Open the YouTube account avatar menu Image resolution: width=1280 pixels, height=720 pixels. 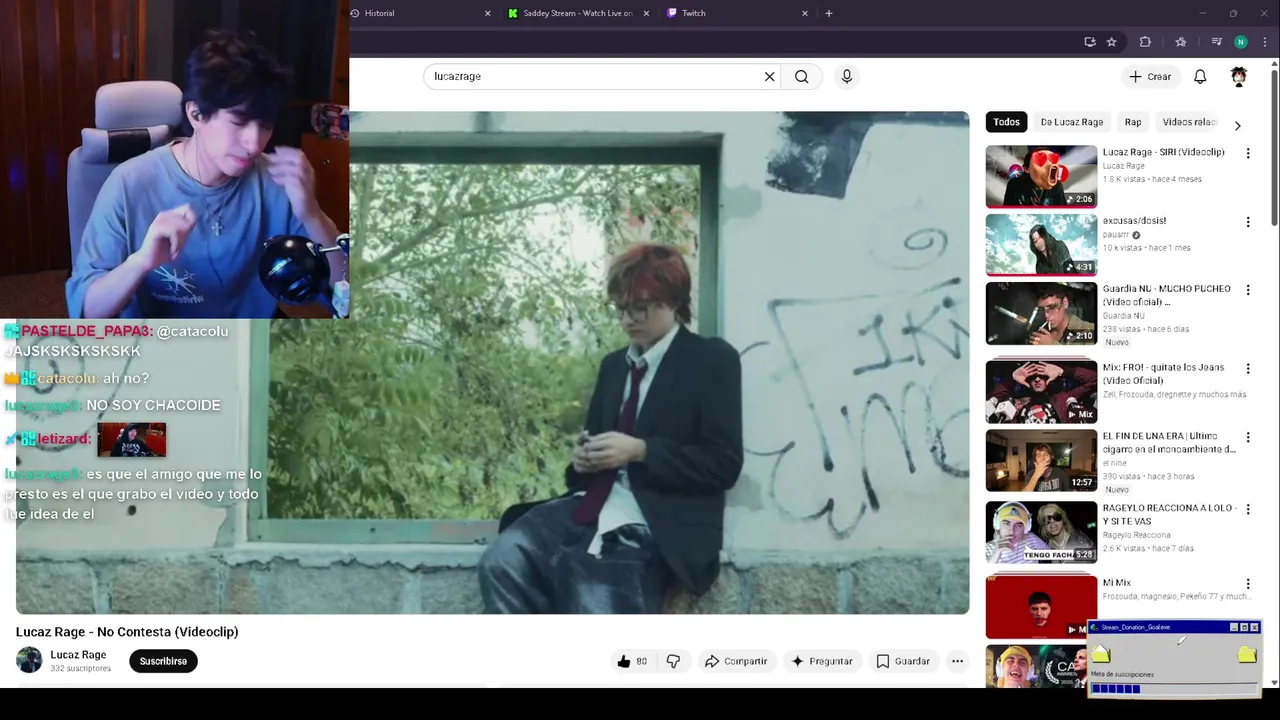1239,77
